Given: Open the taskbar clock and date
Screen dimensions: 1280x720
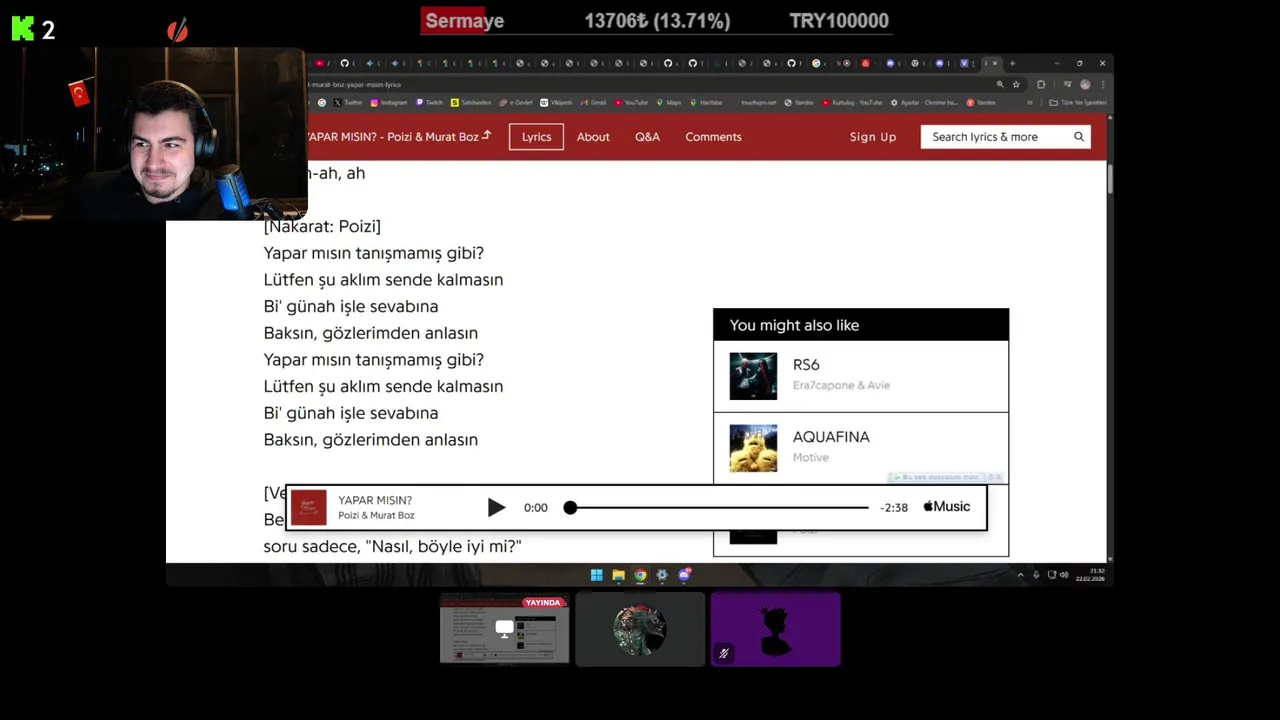Looking at the screenshot, I should (1089, 575).
